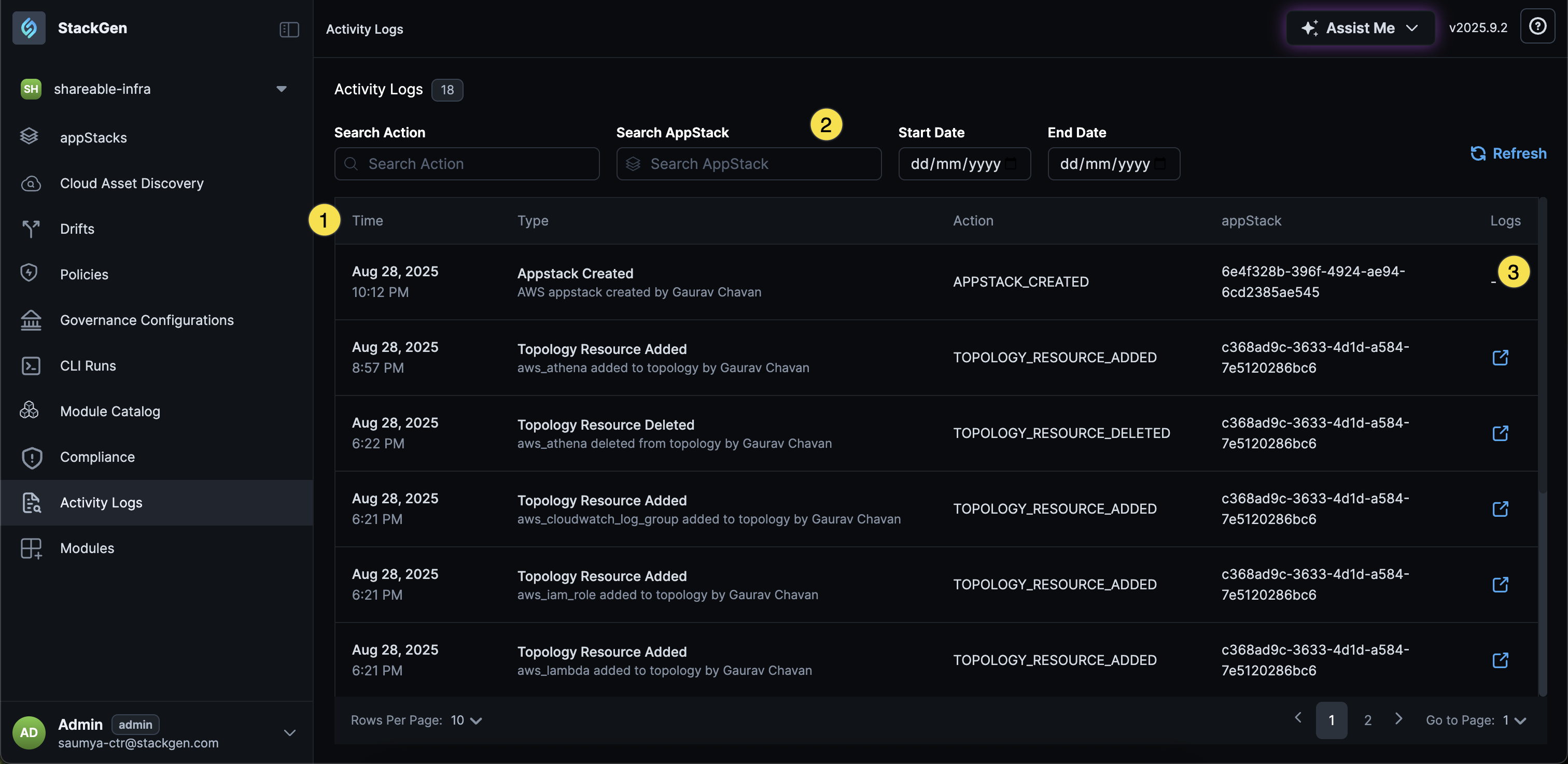This screenshot has width=1568, height=764.
Task: Expand the shareable-infra project dropdown
Action: 281,89
